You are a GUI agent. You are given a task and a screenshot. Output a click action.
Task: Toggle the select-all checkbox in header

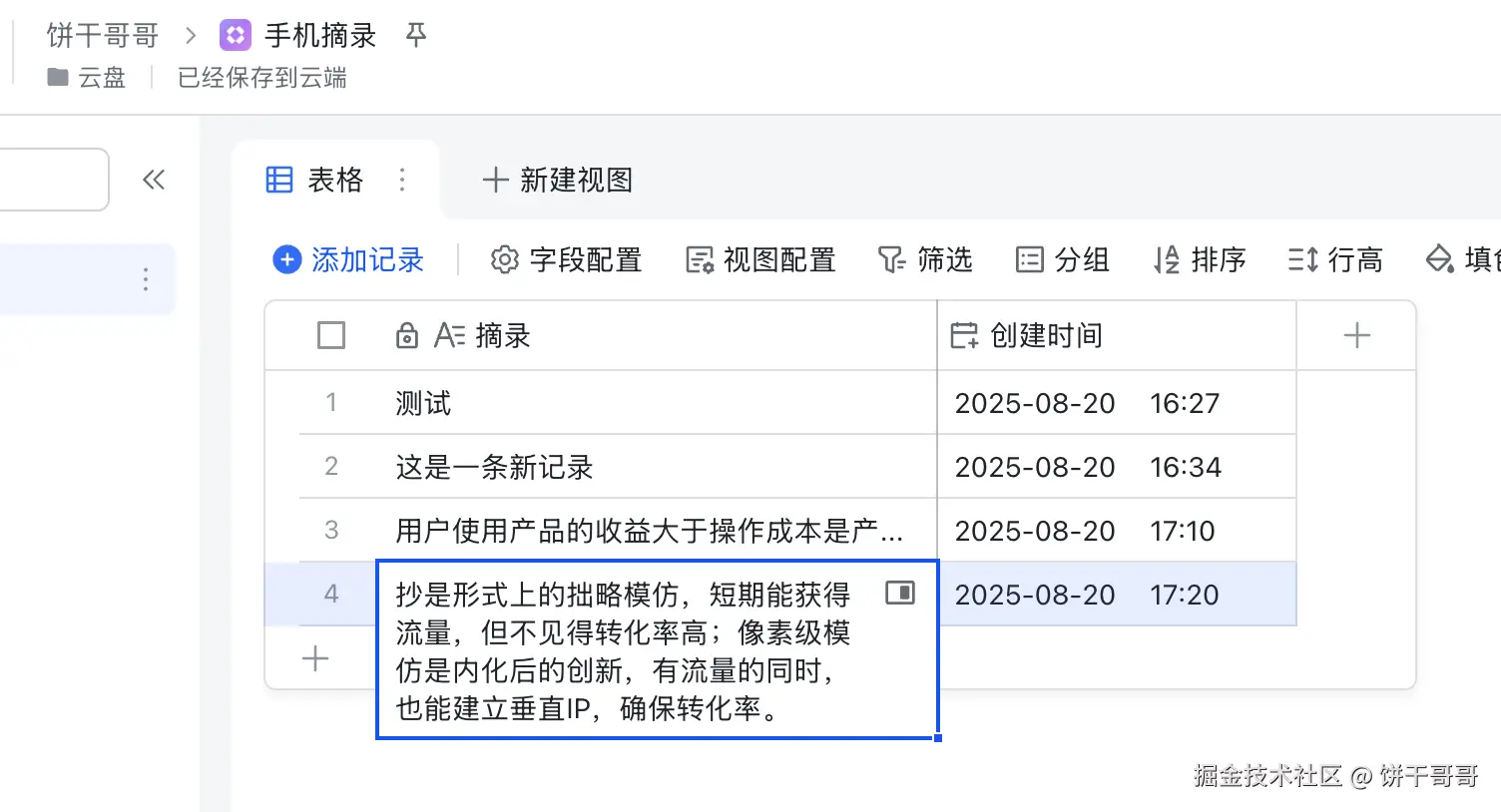pyautogui.click(x=331, y=335)
